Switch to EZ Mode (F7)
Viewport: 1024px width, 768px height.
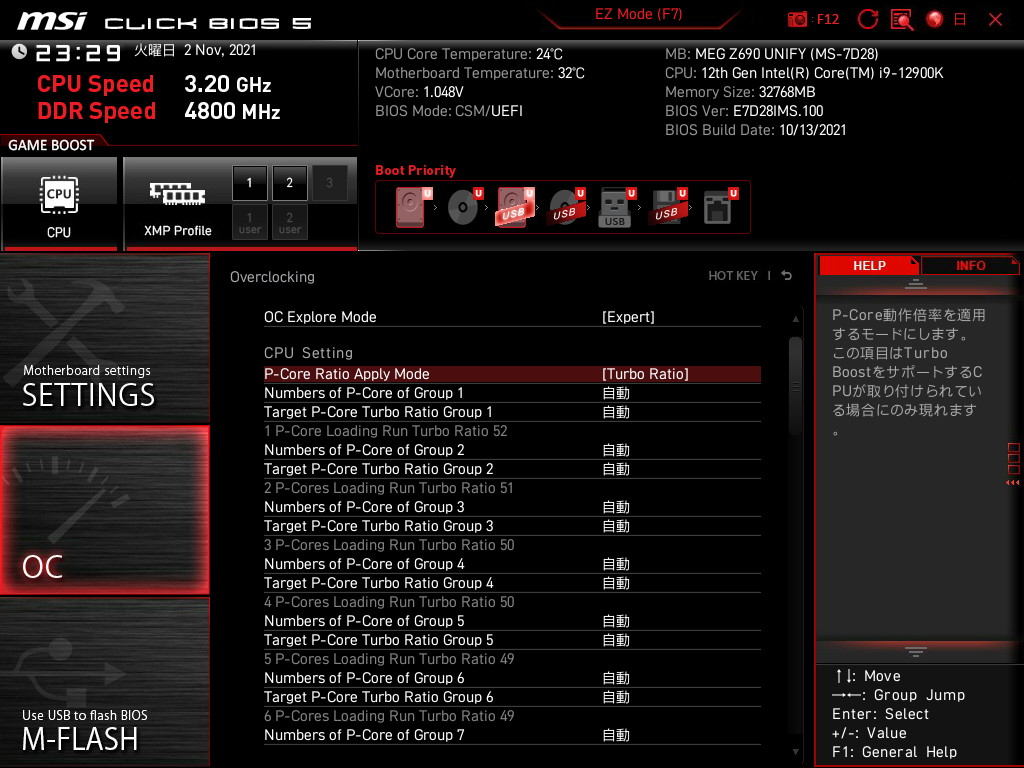point(638,14)
